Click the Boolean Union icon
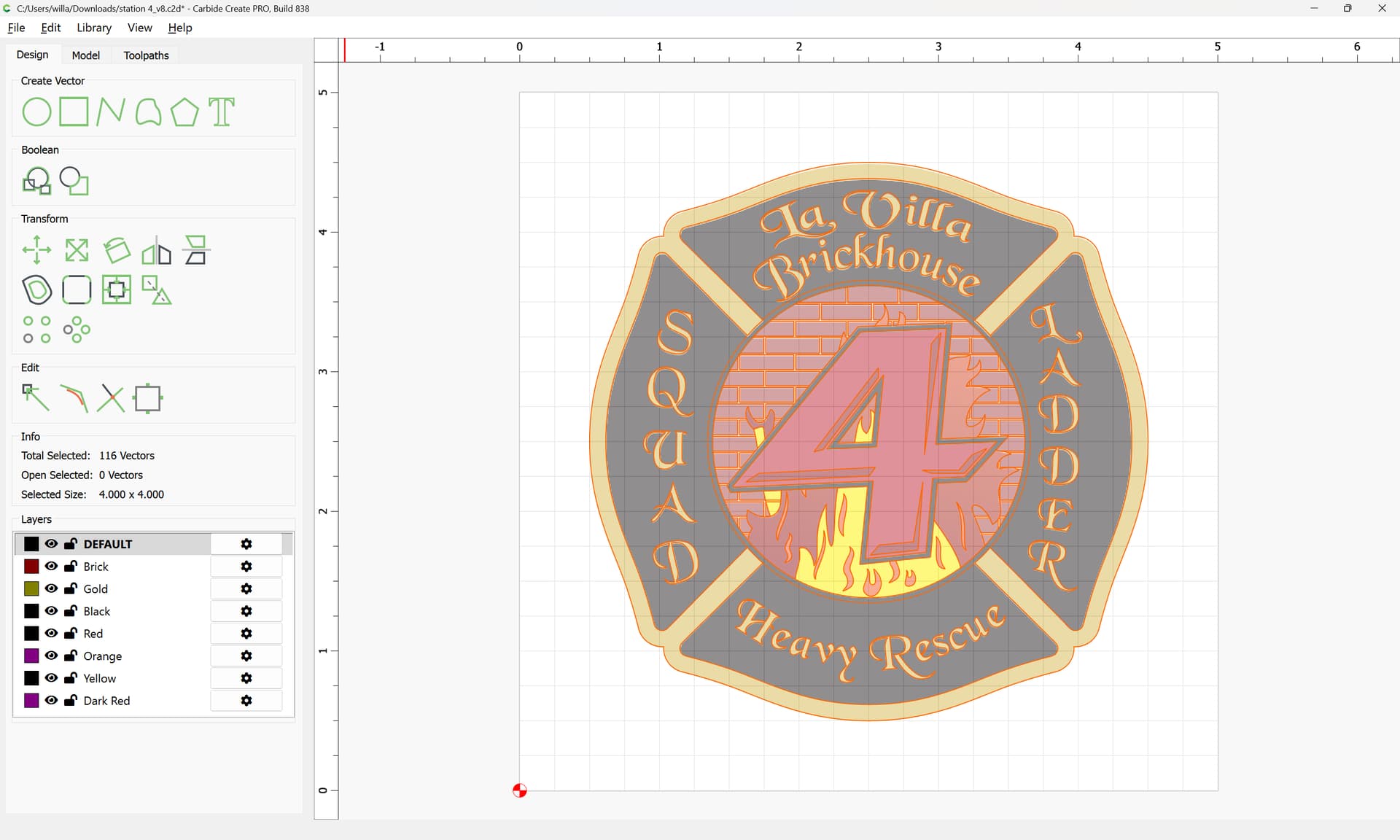The width and height of the screenshot is (1400, 840). (36, 181)
